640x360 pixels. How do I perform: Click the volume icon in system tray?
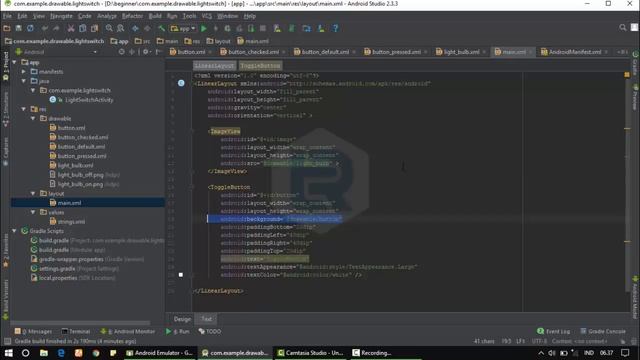(552, 353)
